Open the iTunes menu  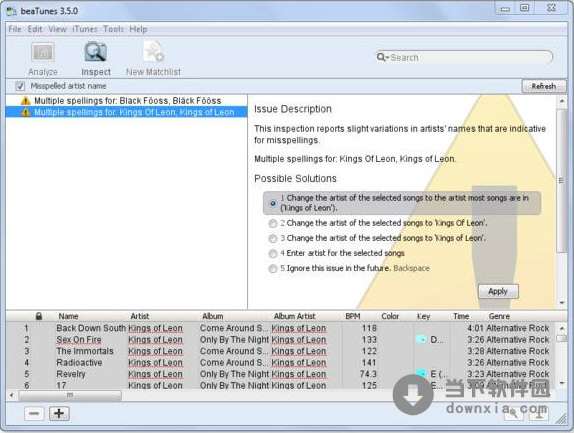point(85,29)
